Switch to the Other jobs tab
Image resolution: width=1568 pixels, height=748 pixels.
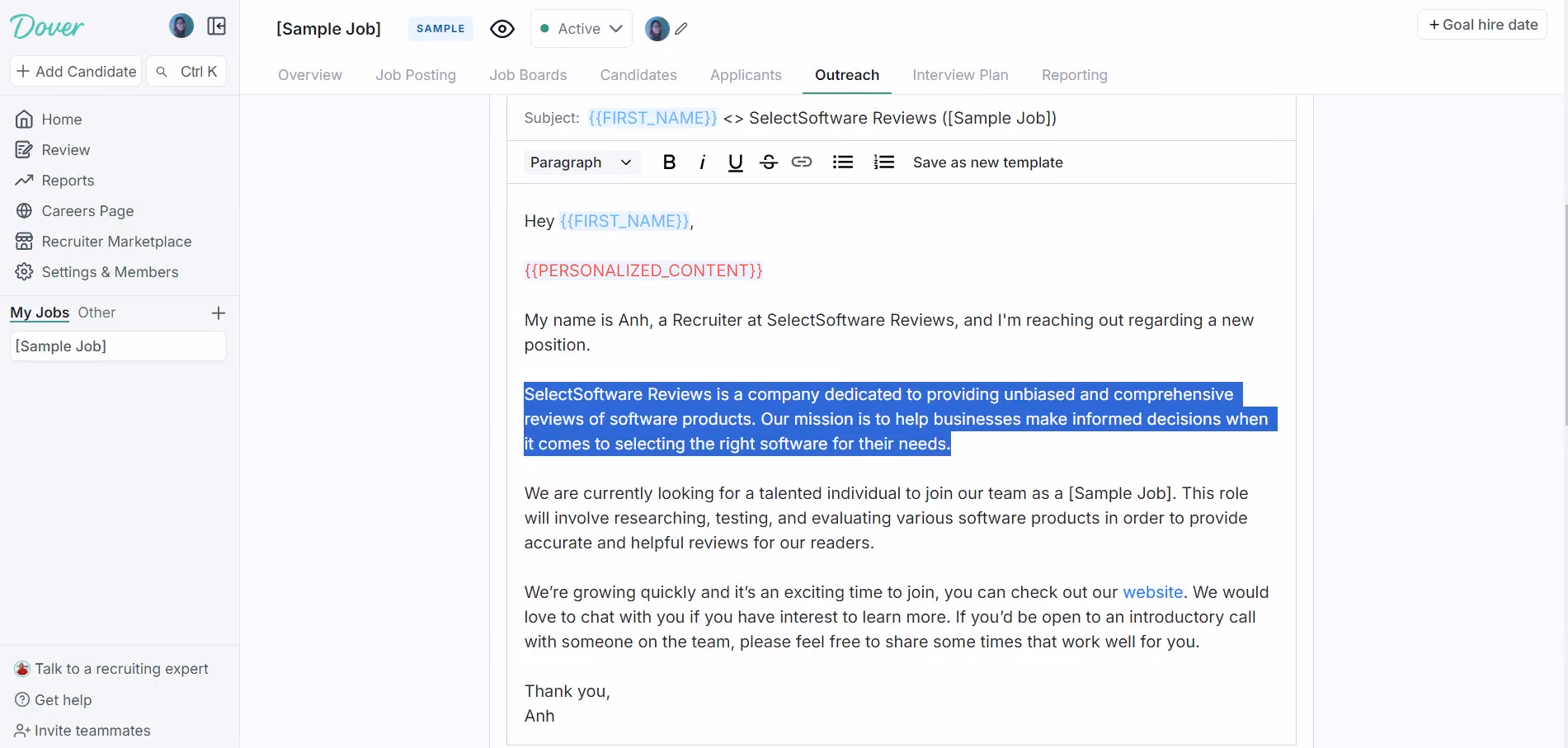(97, 313)
